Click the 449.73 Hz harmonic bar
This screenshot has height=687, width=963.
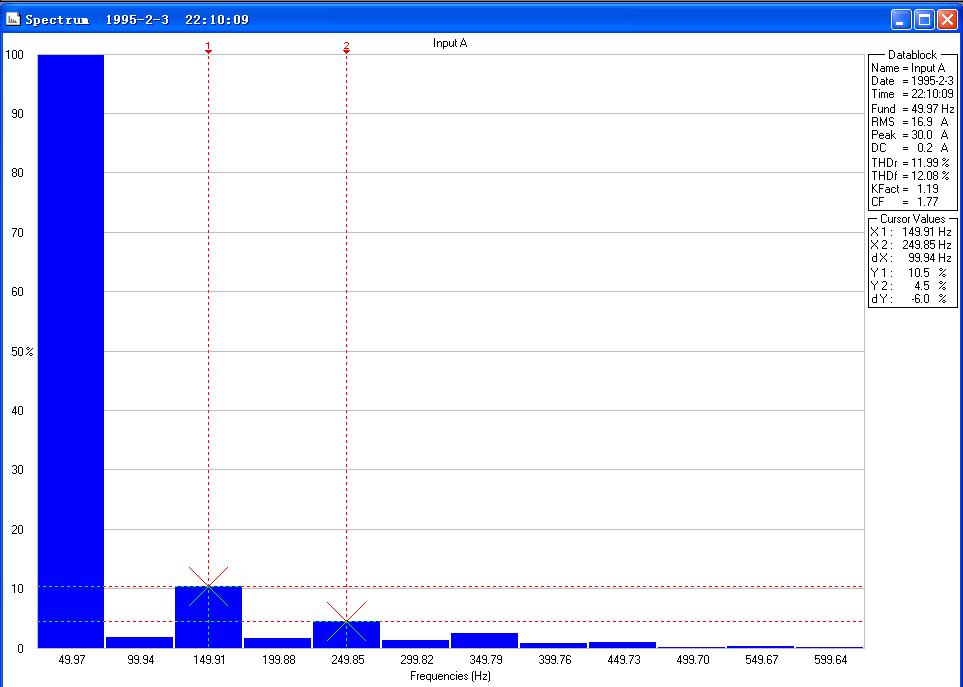623,645
